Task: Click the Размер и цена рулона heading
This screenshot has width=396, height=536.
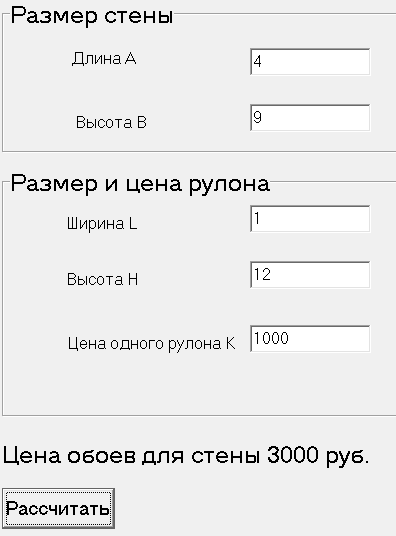Action: click(140, 184)
